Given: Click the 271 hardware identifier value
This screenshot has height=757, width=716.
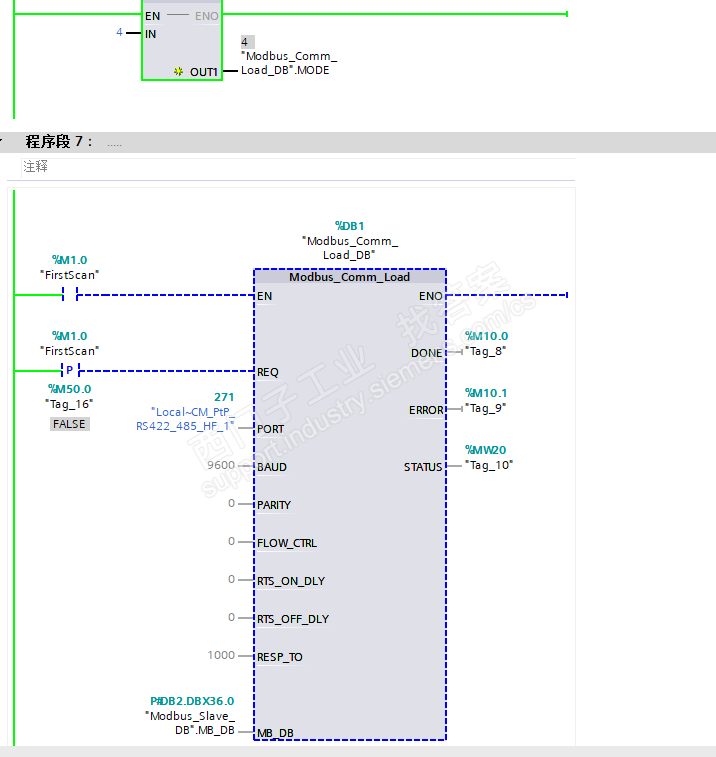Looking at the screenshot, I should pos(224,397).
